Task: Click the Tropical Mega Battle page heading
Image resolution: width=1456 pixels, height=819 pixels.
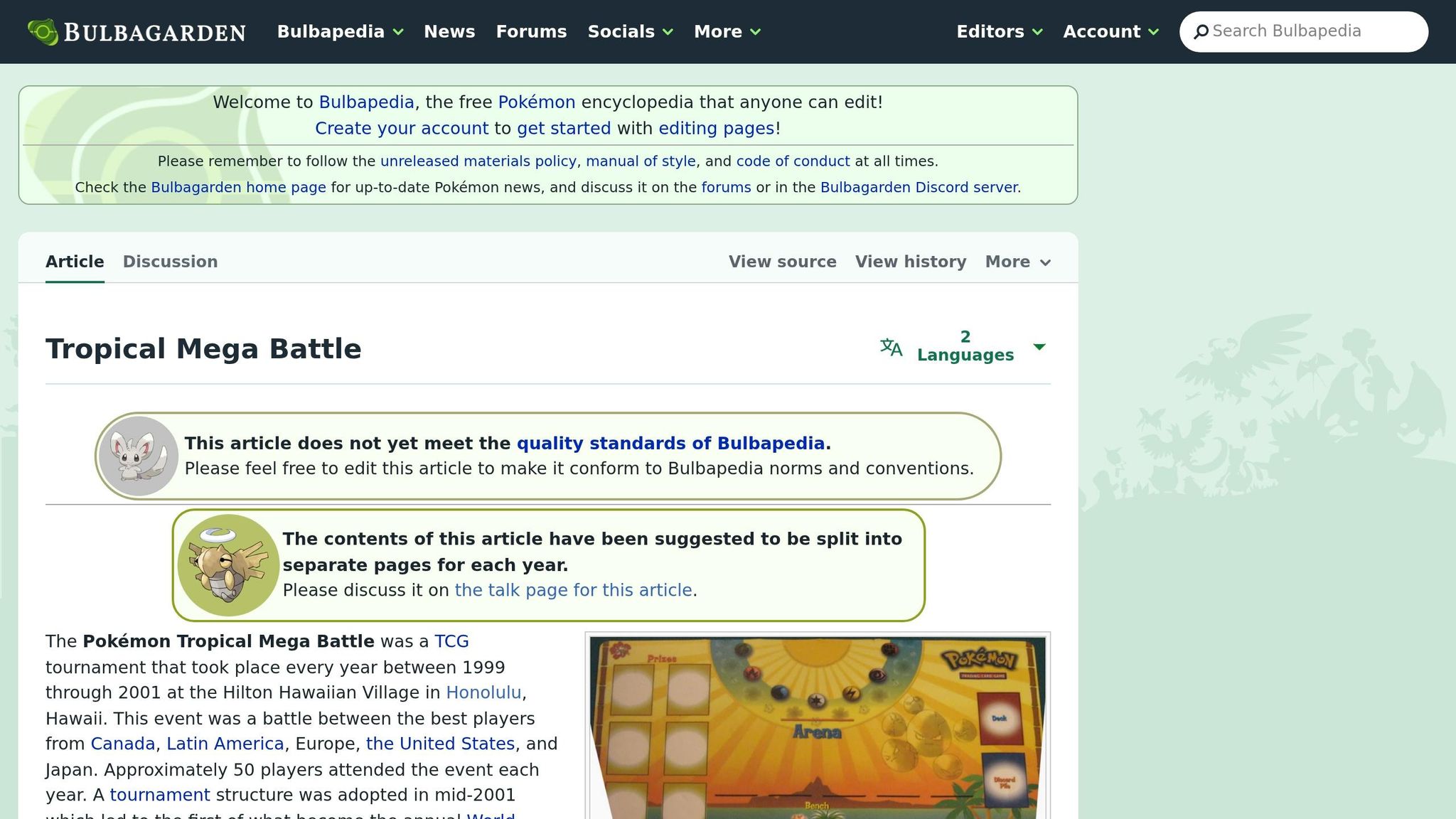Action: coord(203,349)
